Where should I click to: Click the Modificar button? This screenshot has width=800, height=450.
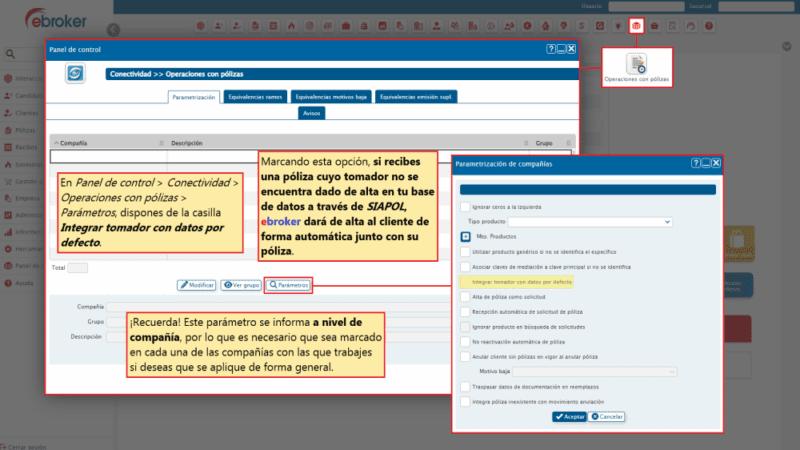click(x=196, y=285)
